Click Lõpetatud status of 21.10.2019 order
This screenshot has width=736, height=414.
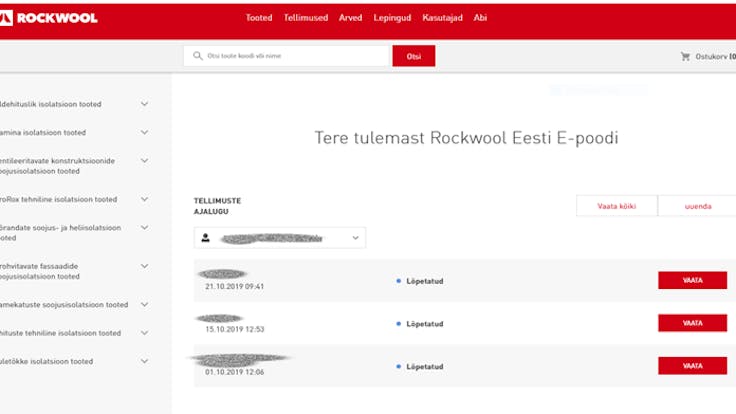point(424,281)
